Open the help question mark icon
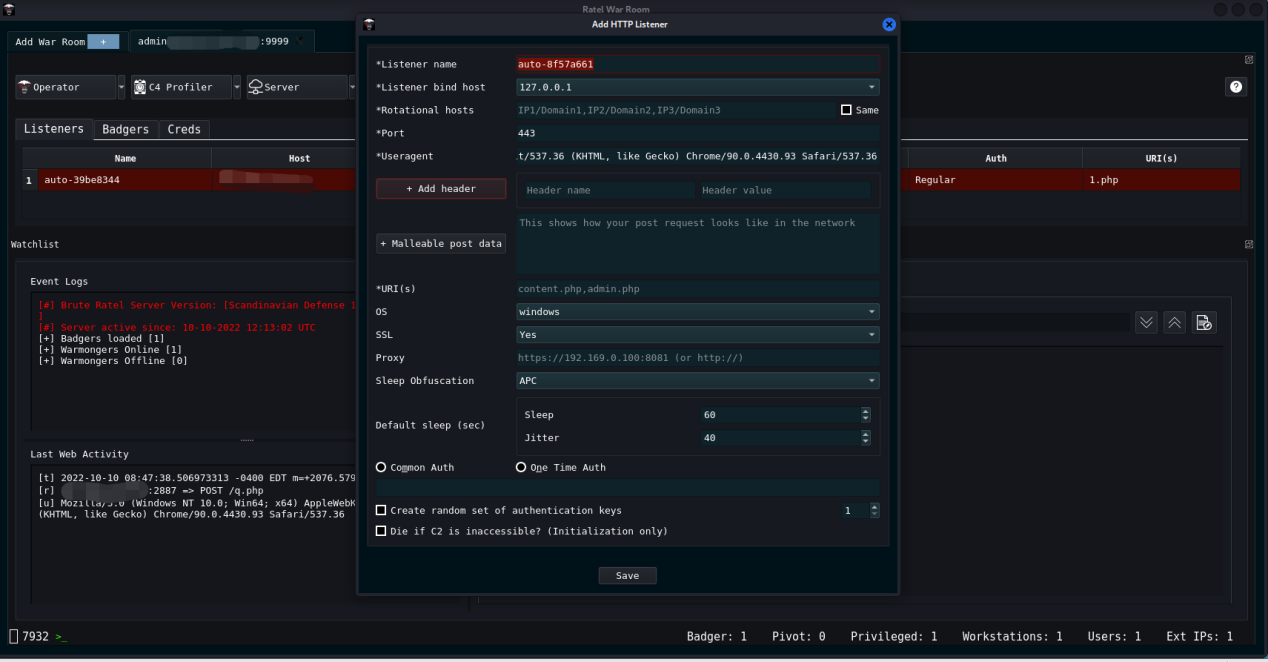Viewport: 1268px width, 662px height. click(1236, 87)
